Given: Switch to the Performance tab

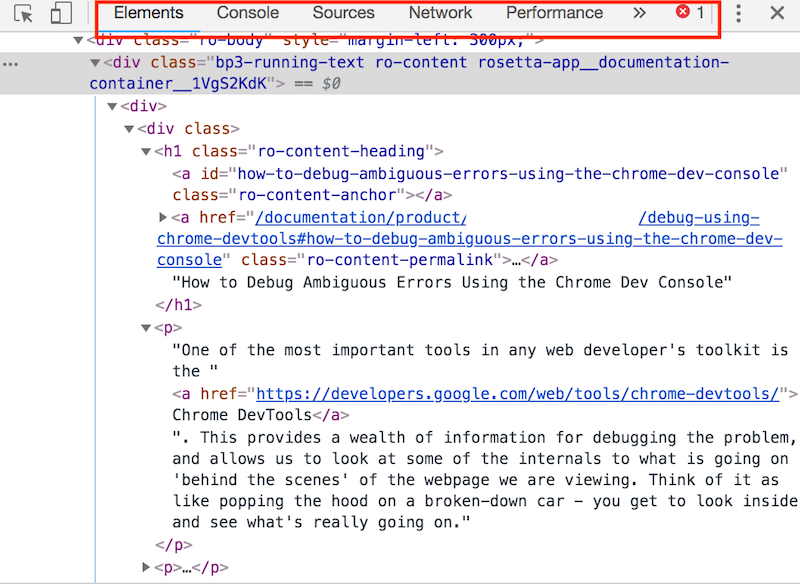Looking at the screenshot, I should pyautogui.click(x=554, y=13).
